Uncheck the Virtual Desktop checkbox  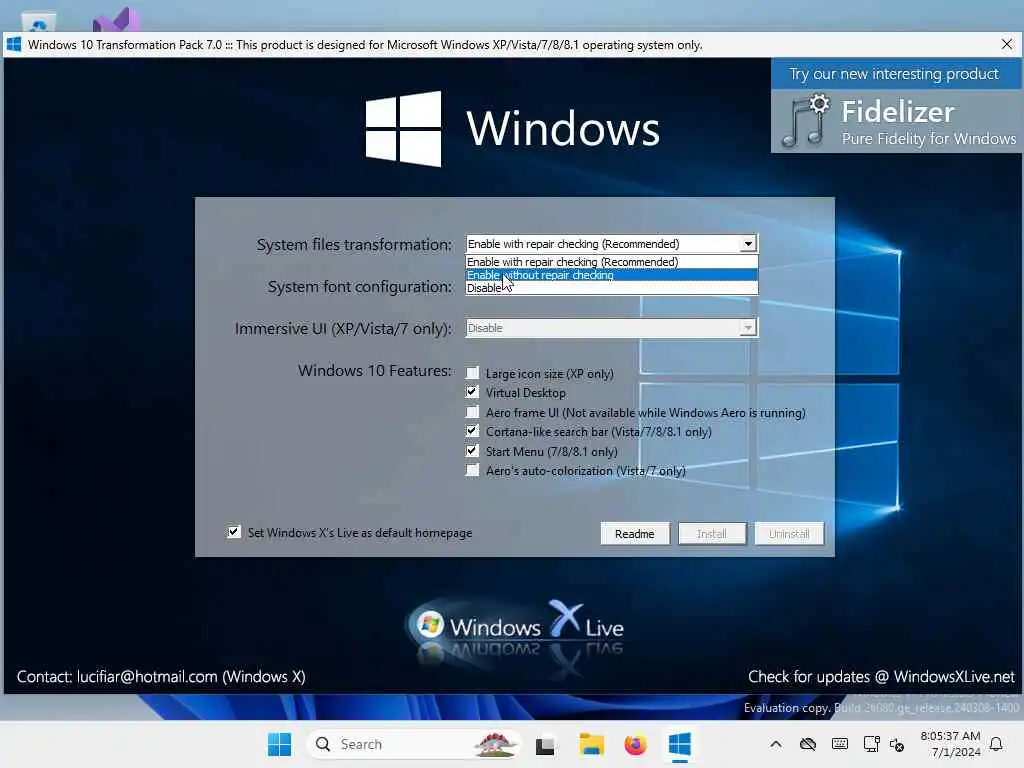coord(472,392)
